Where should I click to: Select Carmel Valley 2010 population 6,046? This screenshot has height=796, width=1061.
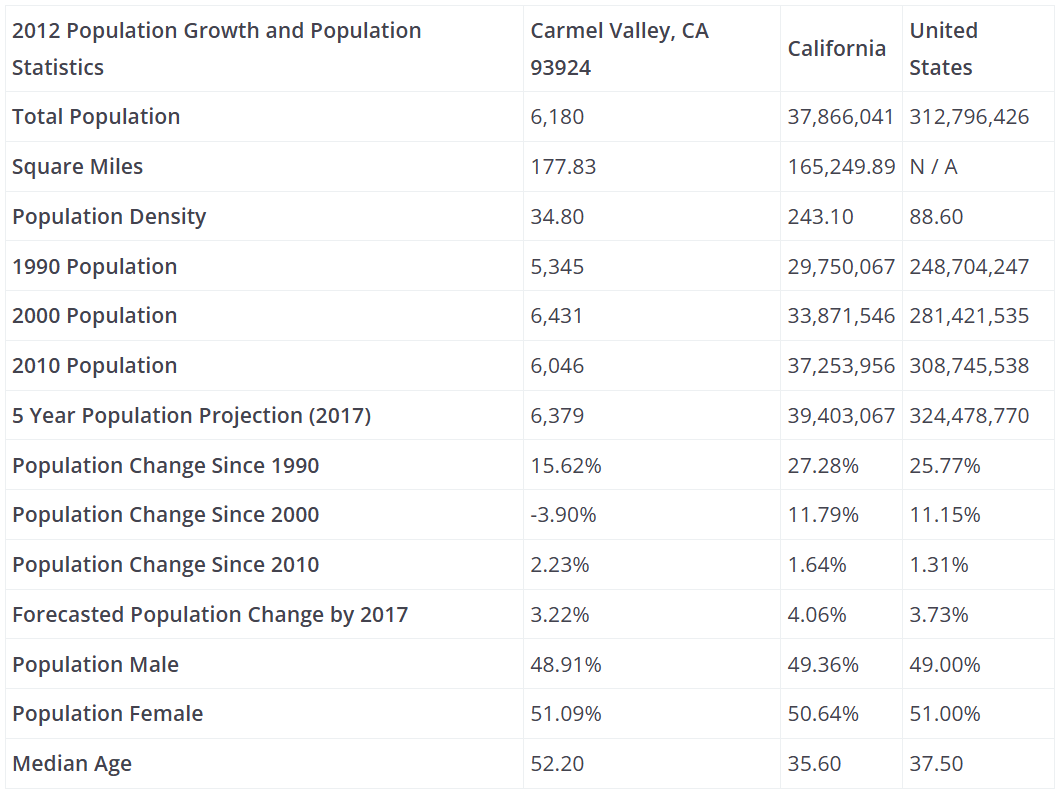point(557,366)
